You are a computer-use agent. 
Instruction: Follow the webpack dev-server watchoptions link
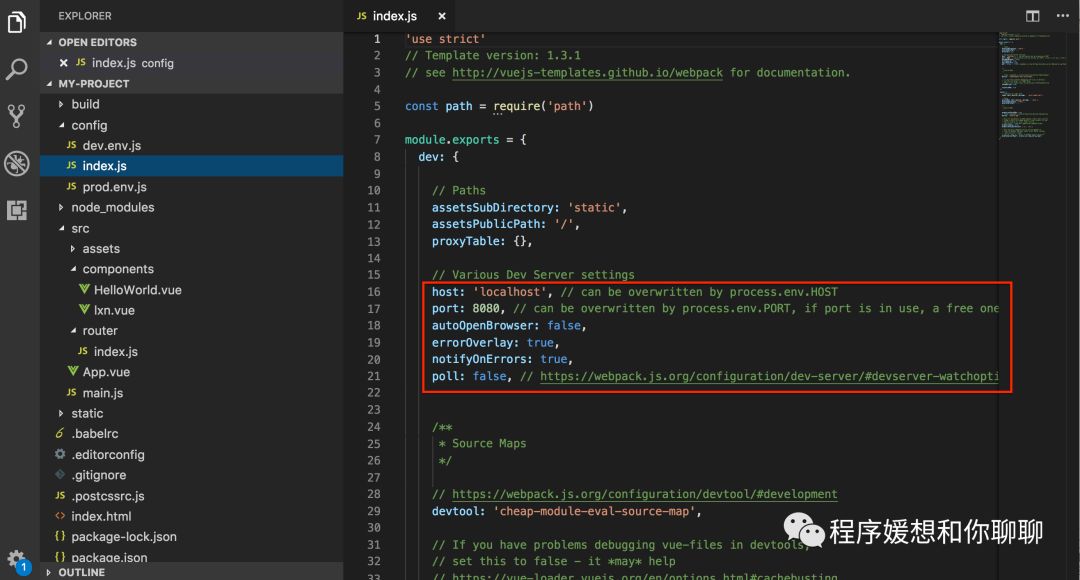coord(769,376)
